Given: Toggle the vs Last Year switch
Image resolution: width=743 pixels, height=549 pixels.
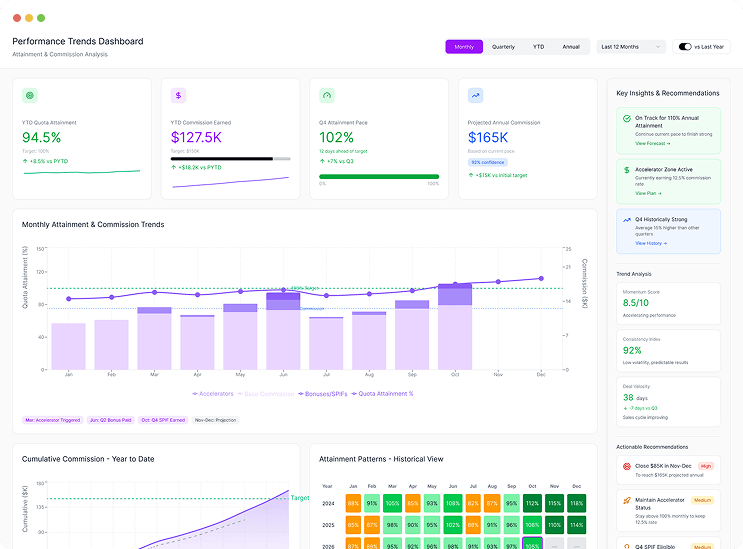Looking at the screenshot, I should pyautogui.click(x=685, y=46).
